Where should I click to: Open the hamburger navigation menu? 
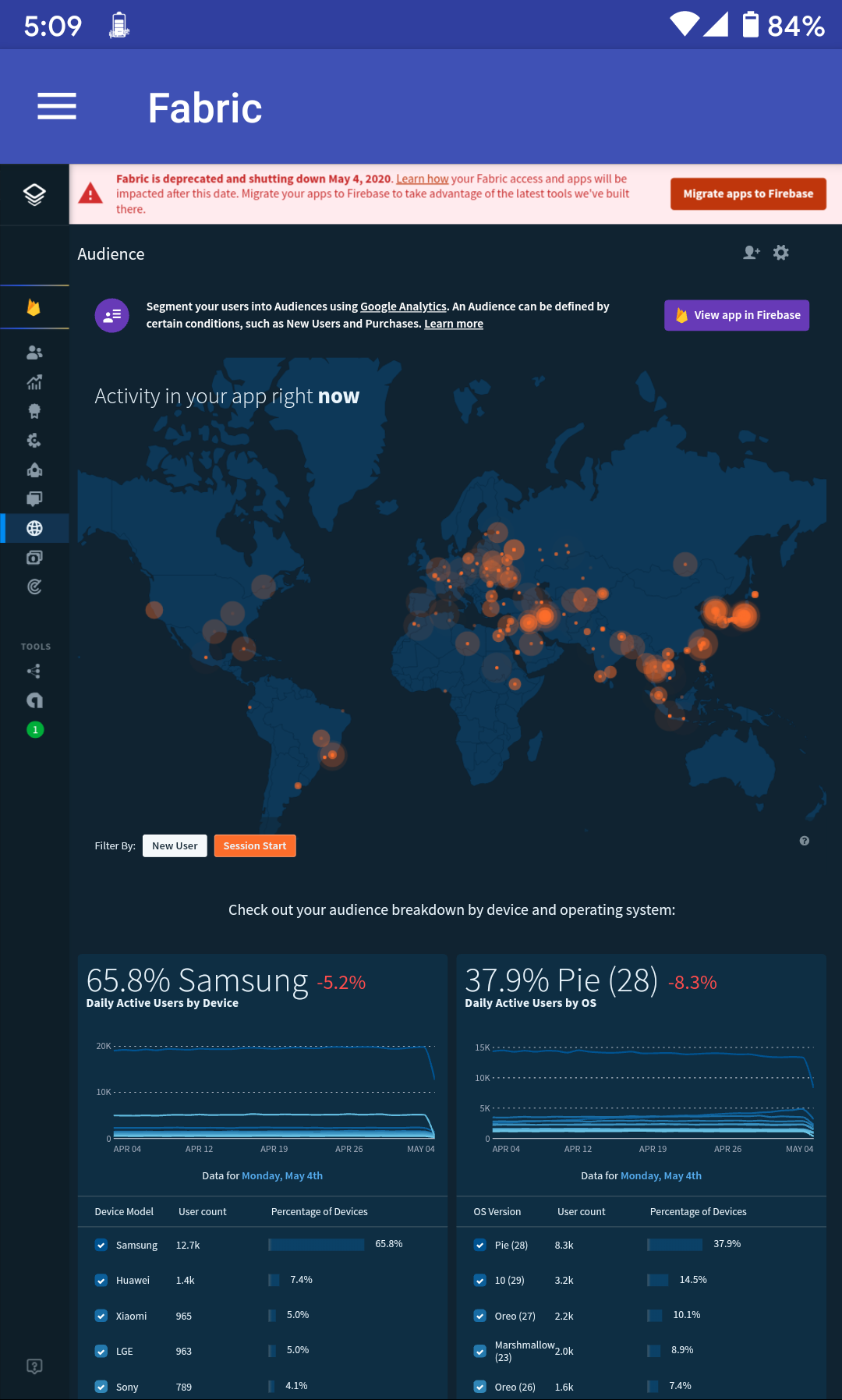click(57, 106)
